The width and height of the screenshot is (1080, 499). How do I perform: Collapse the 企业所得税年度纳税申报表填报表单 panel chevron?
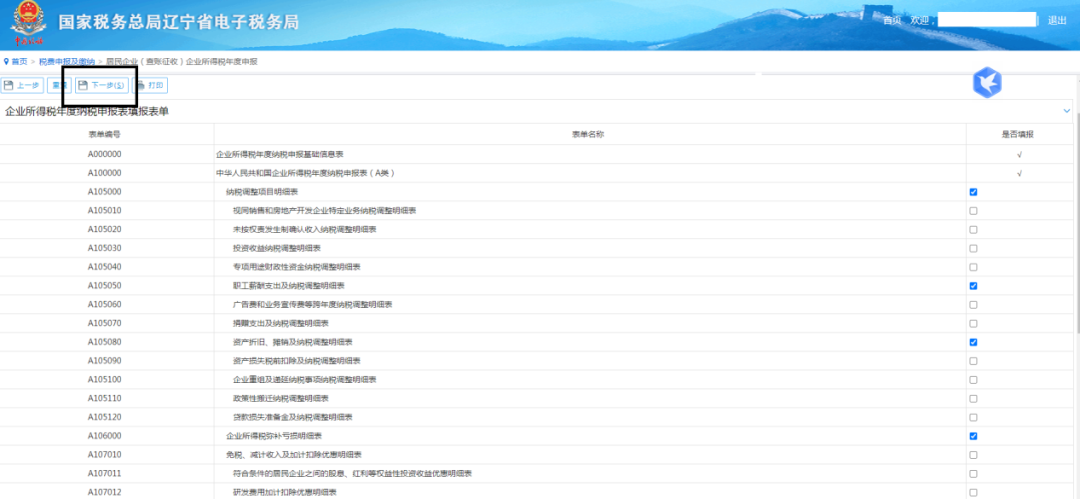pyautogui.click(x=1066, y=111)
